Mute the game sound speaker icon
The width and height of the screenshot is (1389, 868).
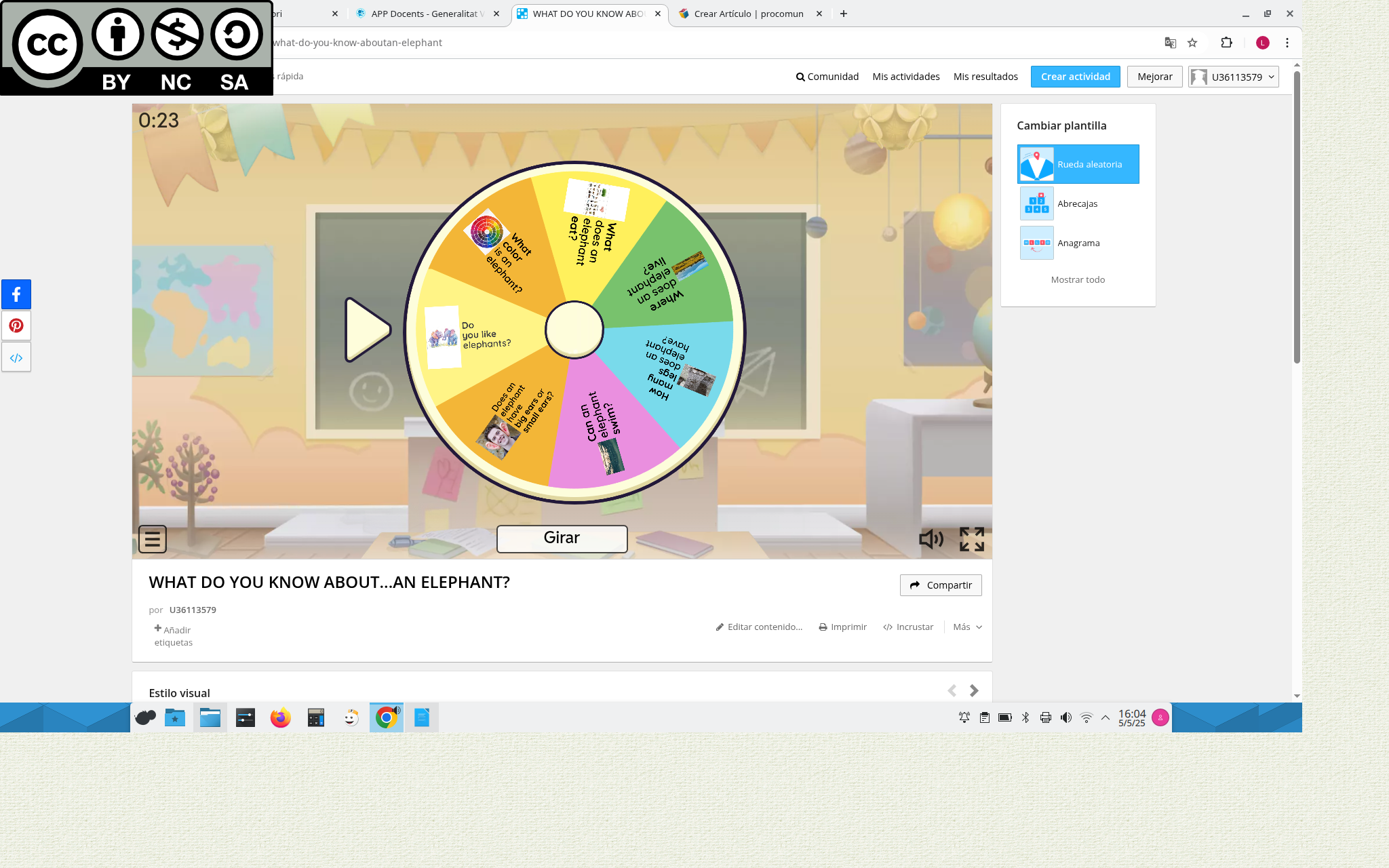pyautogui.click(x=931, y=539)
